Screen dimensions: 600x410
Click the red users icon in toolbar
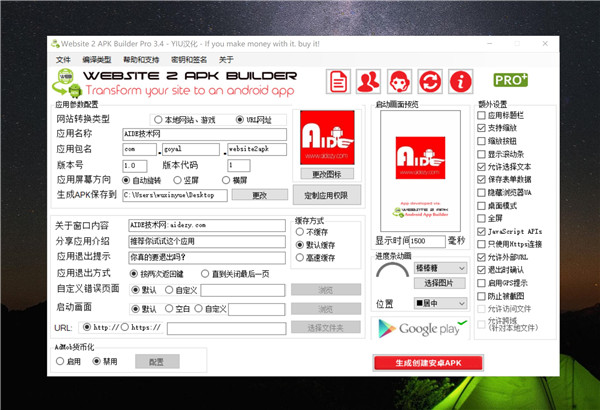pos(368,81)
